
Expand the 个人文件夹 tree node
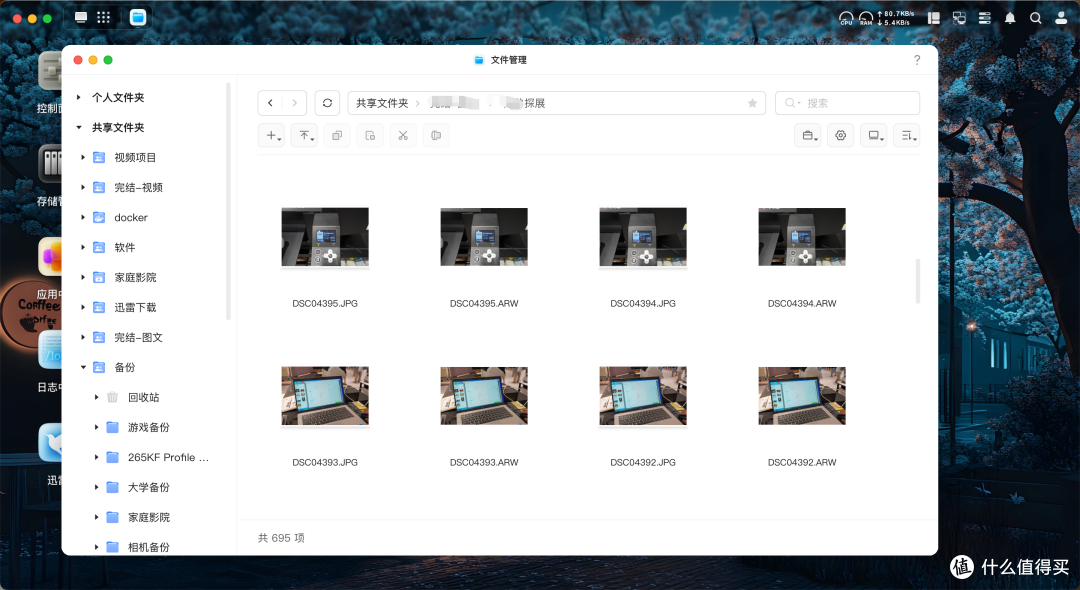pos(79,98)
